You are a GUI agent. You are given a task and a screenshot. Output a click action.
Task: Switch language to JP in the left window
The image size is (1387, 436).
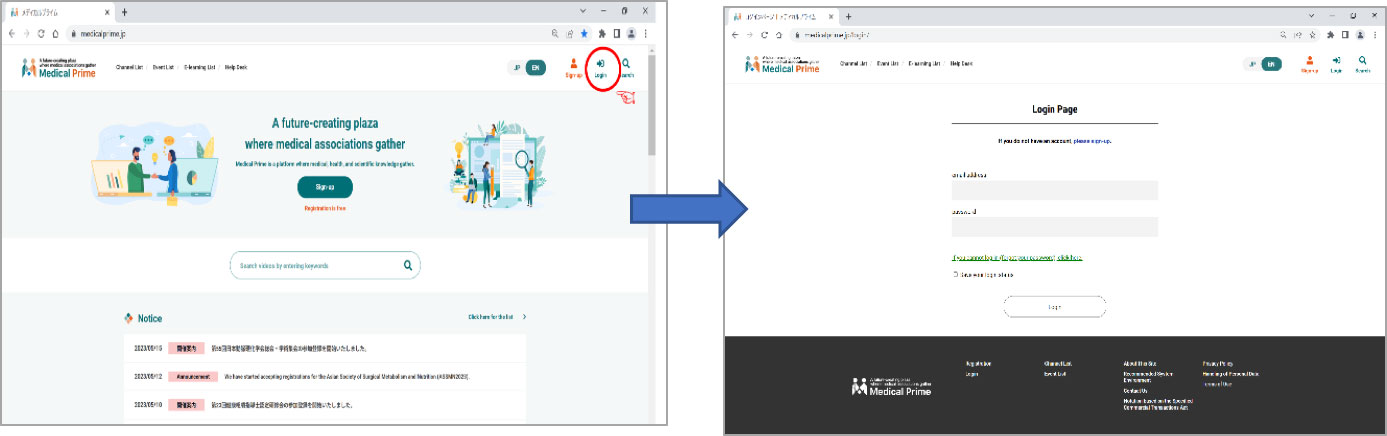pyautogui.click(x=516, y=68)
